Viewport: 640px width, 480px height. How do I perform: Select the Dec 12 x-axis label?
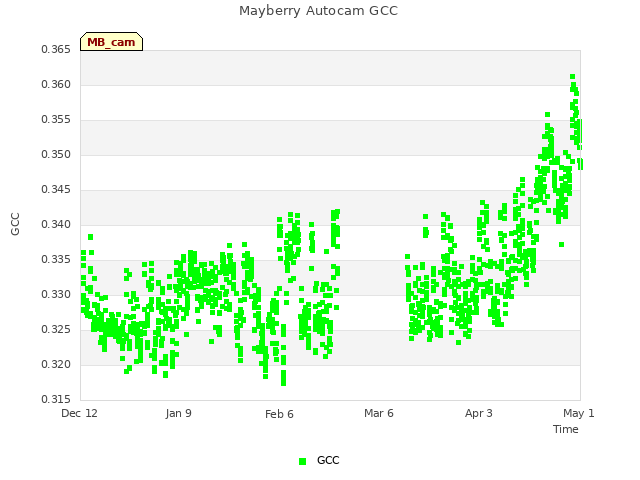(x=79, y=413)
